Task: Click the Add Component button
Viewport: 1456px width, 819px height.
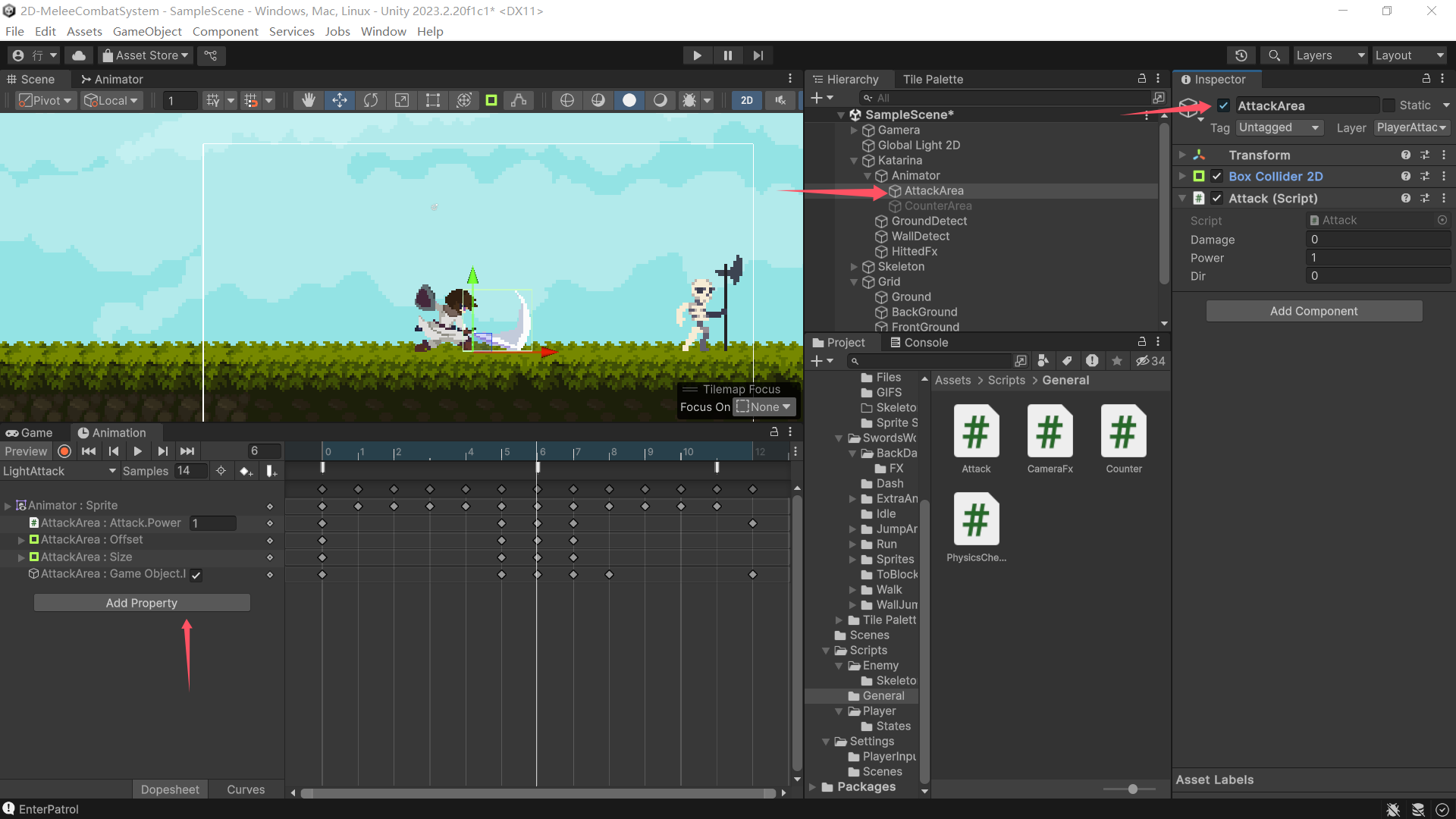Action: (x=1314, y=311)
